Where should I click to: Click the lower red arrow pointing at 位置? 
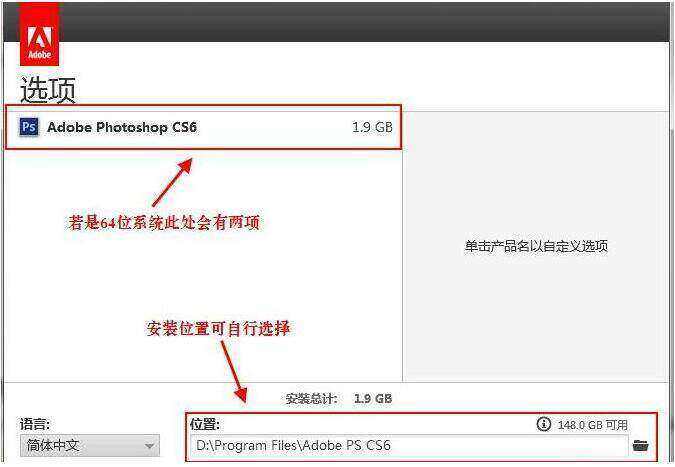tap(234, 372)
